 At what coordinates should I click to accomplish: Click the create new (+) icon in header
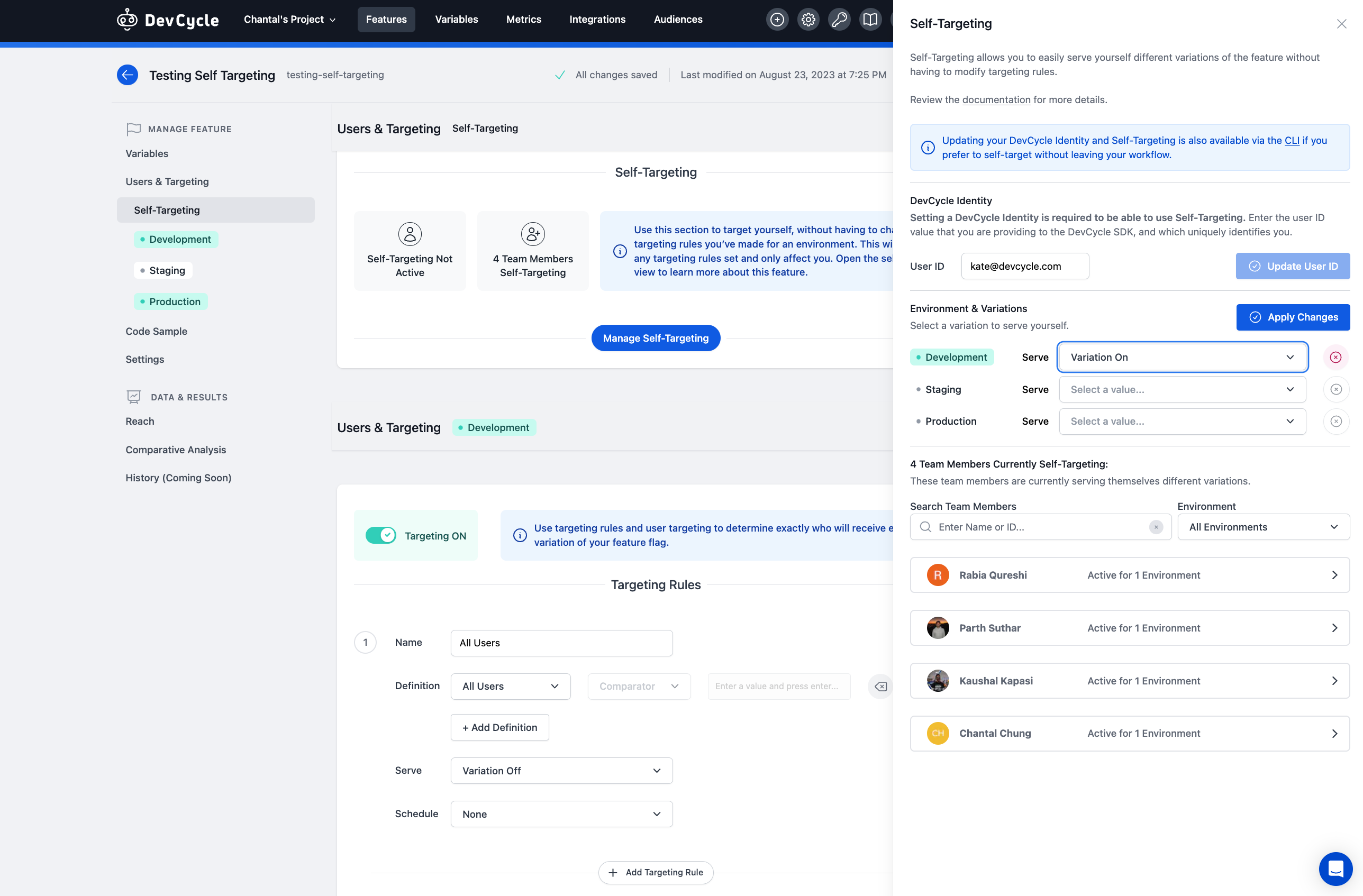tap(777, 19)
